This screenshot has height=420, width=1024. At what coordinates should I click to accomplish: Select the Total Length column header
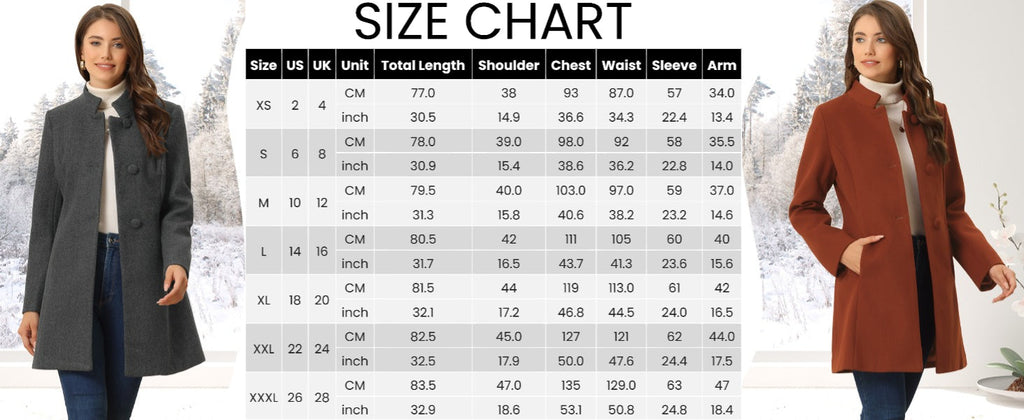(423, 65)
